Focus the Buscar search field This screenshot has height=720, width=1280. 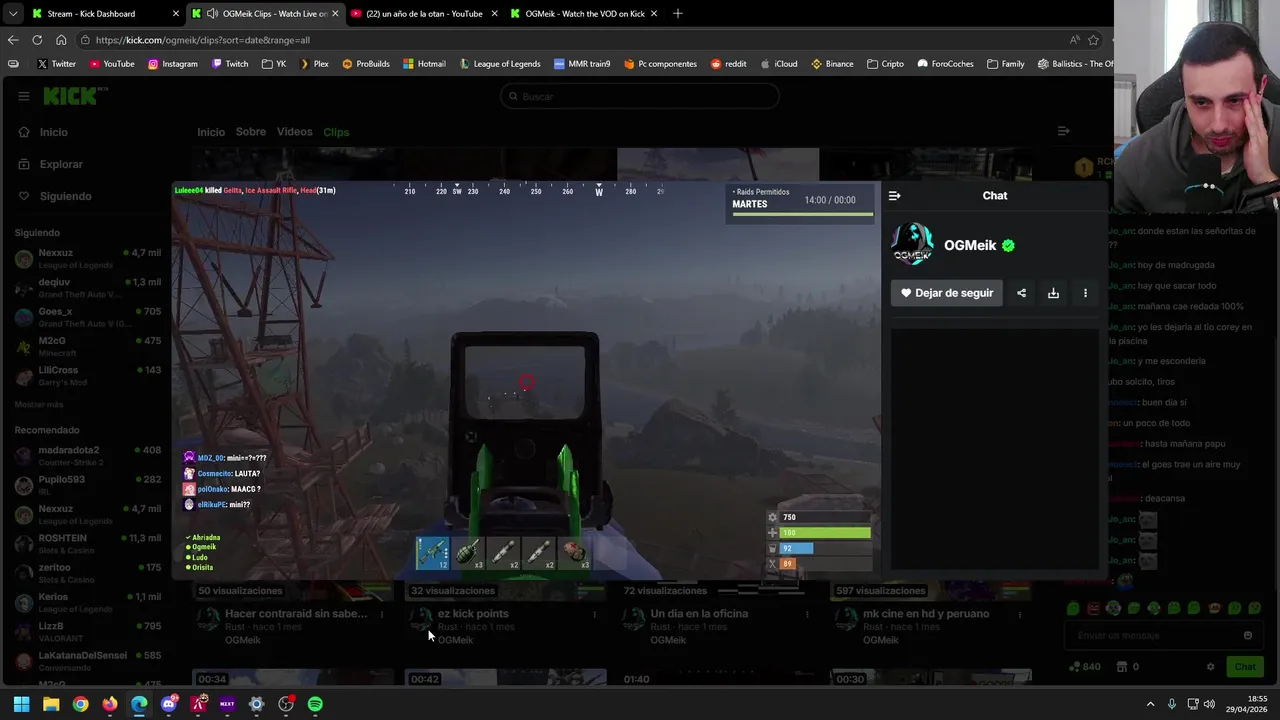640,96
